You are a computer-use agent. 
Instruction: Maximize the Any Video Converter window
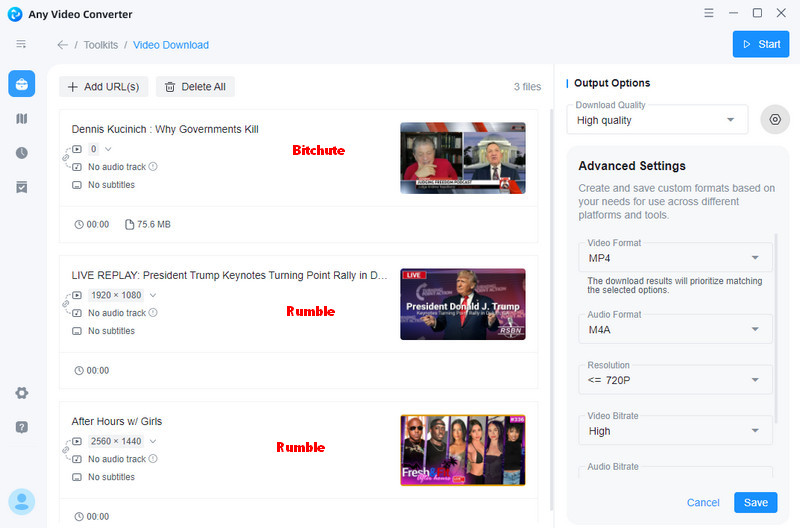coord(757,13)
